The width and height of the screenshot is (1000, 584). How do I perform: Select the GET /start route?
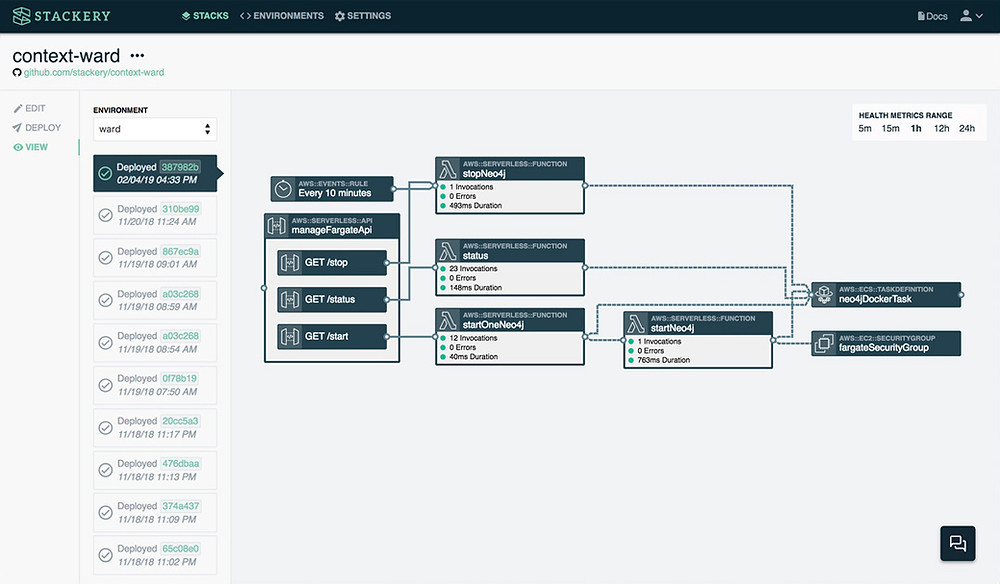tap(332, 337)
